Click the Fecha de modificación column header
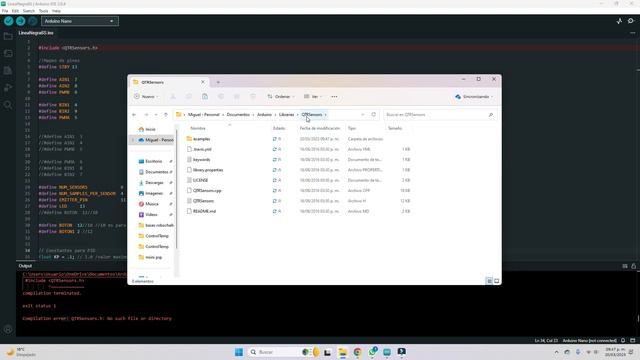The image size is (640, 360). pos(320,128)
